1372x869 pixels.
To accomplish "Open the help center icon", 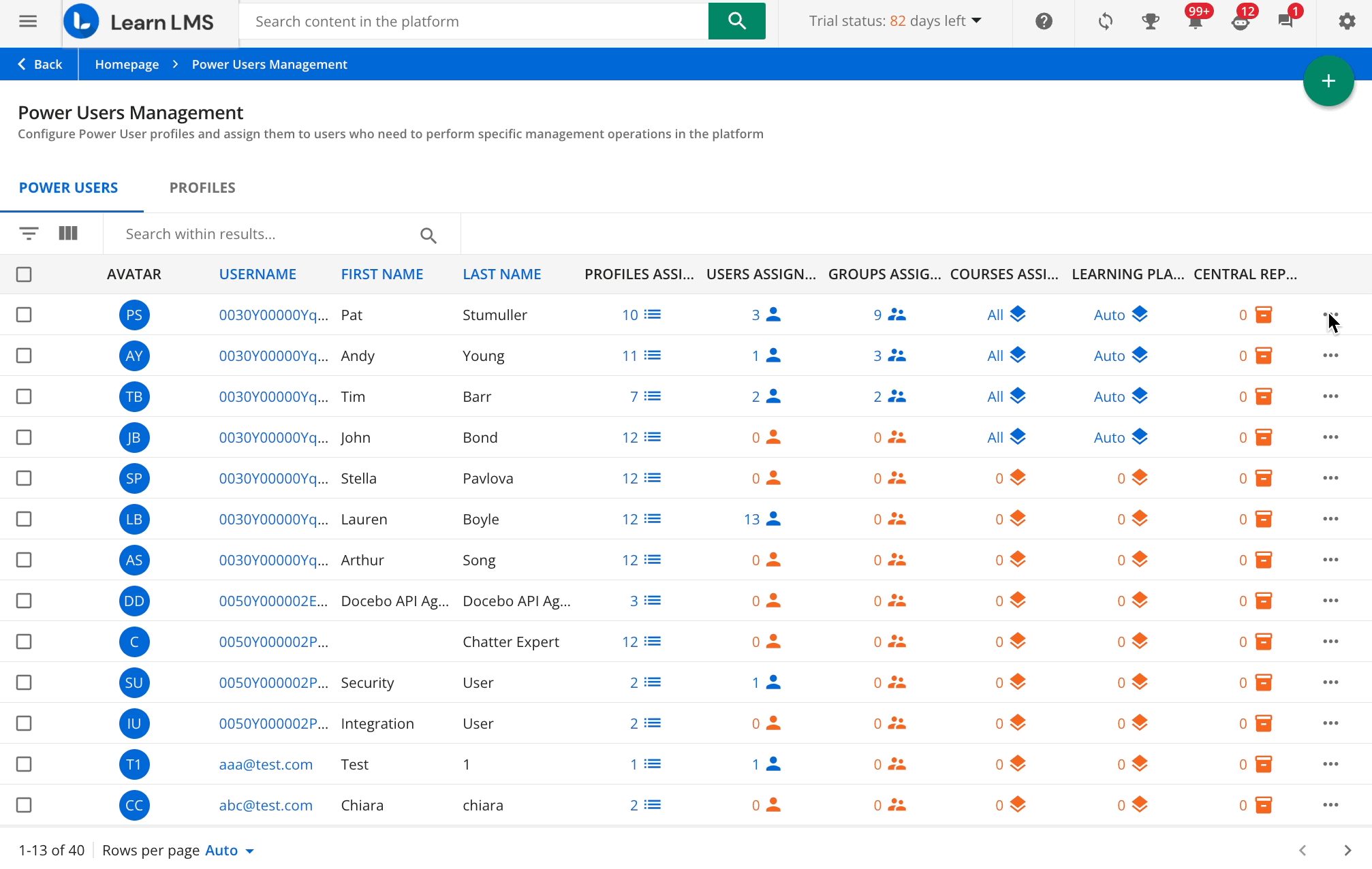I will (1044, 21).
